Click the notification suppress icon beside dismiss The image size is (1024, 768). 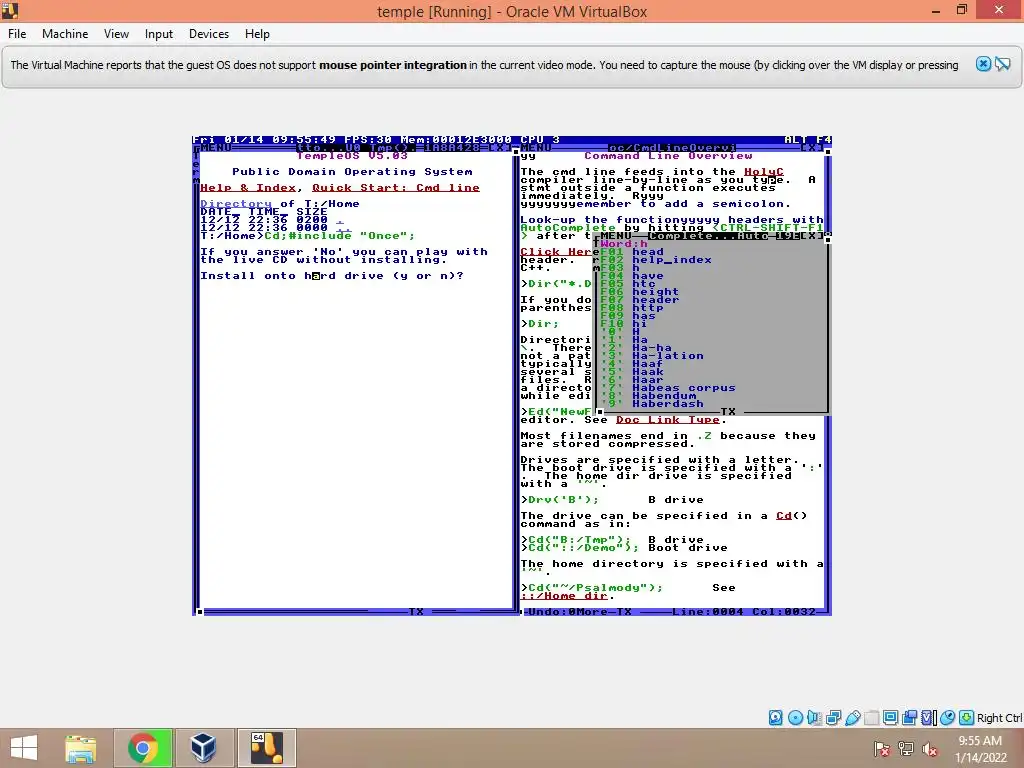[x=1003, y=64]
